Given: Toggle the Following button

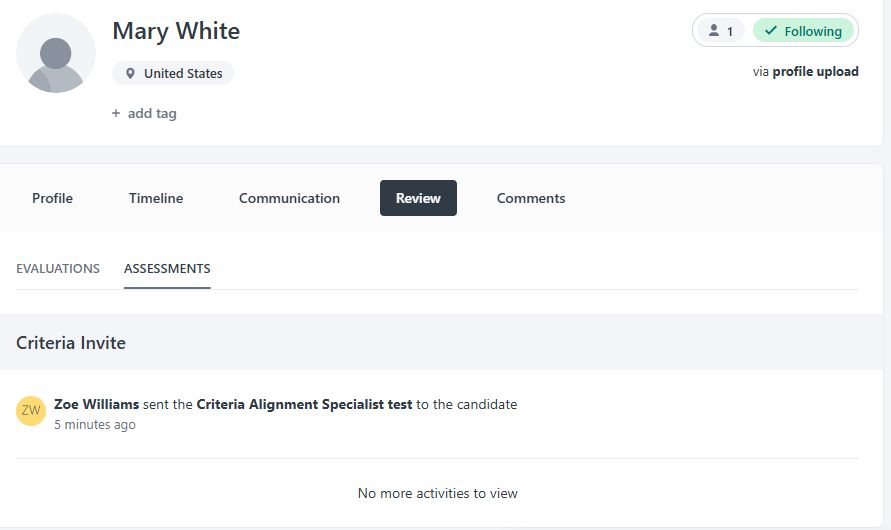Looking at the screenshot, I should coord(803,31).
